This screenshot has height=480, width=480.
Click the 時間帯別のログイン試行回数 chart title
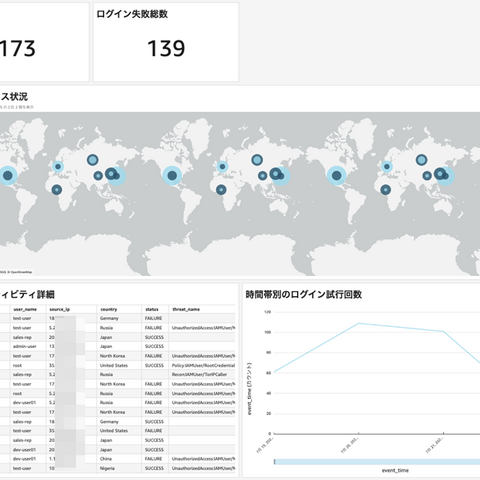[304, 294]
